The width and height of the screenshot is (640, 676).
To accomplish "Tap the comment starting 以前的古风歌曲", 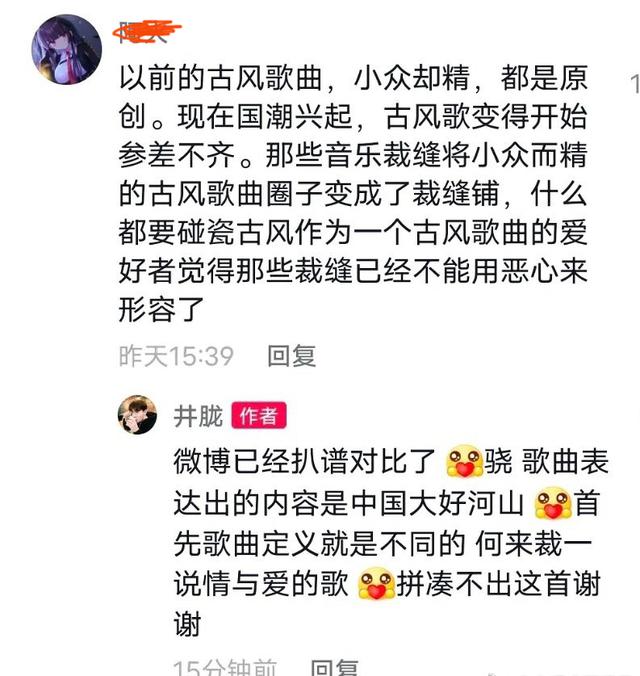I will coord(353,194).
